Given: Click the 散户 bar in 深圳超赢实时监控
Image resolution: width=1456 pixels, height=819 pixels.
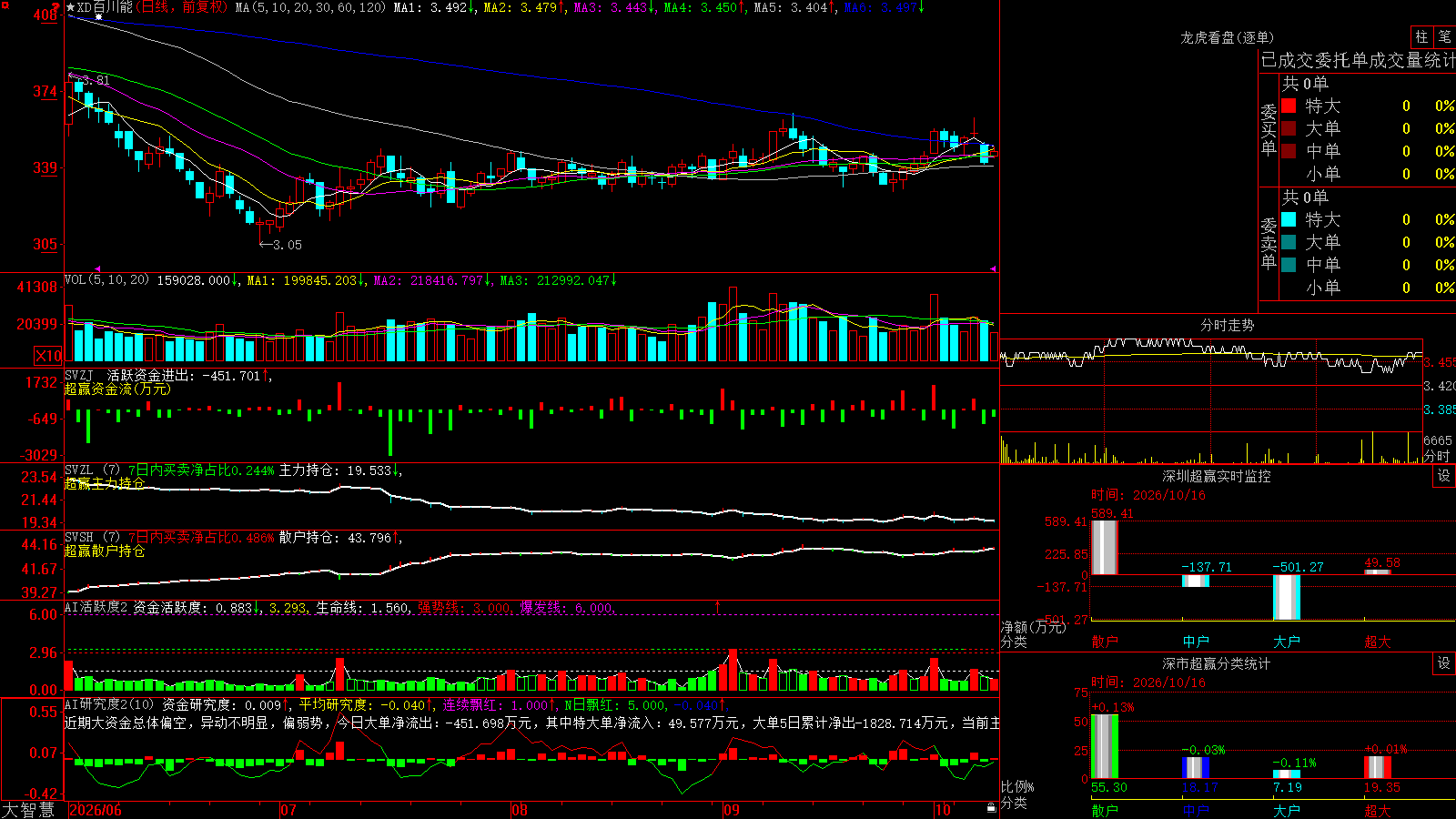Looking at the screenshot, I should (1105, 547).
